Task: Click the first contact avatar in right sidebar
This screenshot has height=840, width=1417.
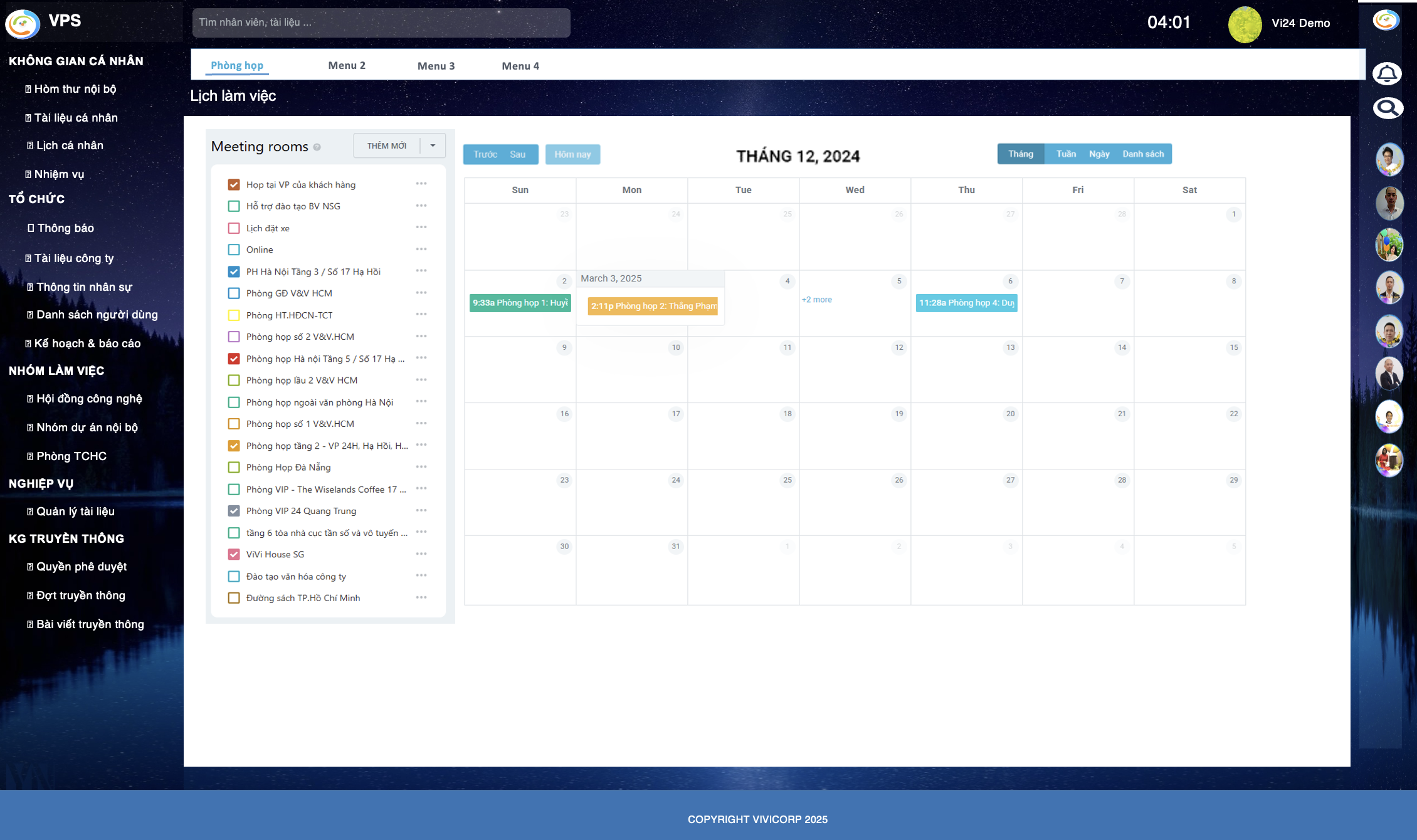Action: pyautogui.click(x=1389, y=159)
